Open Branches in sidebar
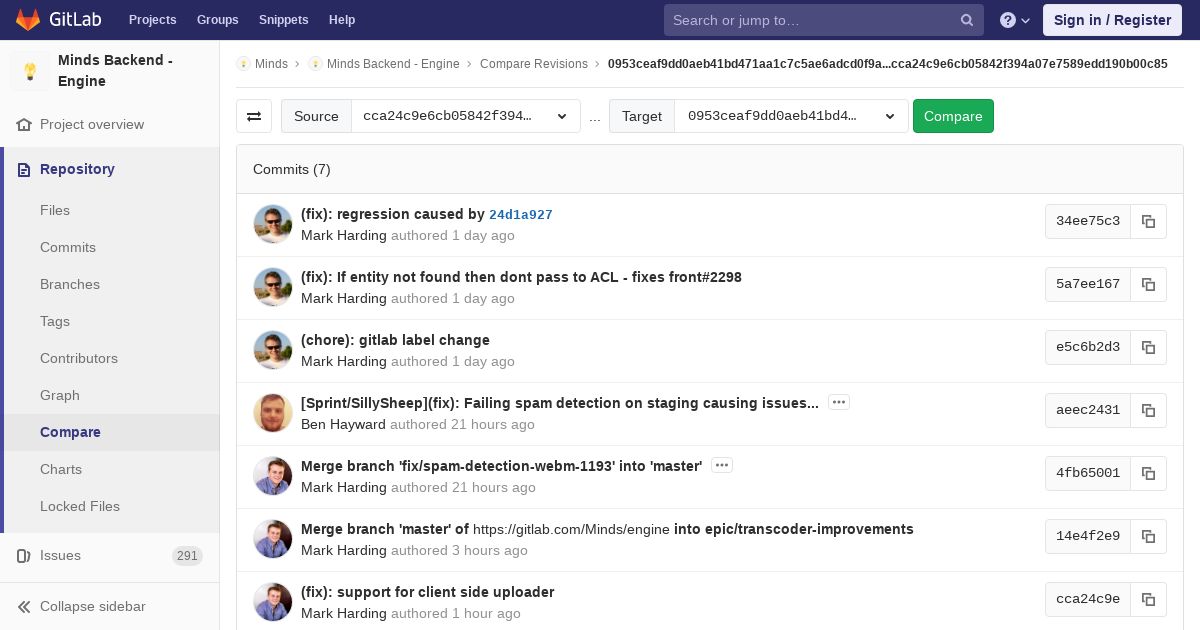Viewport: 1200px width, 630px height. 70,285
